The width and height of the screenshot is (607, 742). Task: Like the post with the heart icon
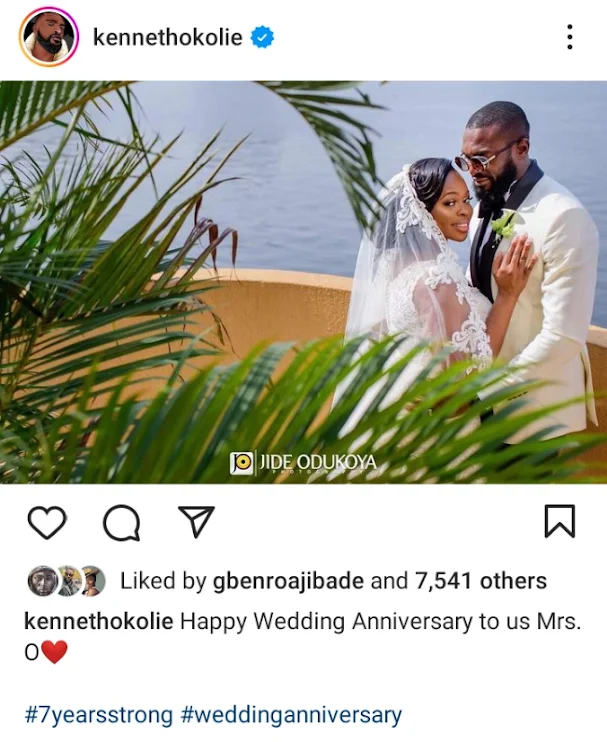point(47,522)
